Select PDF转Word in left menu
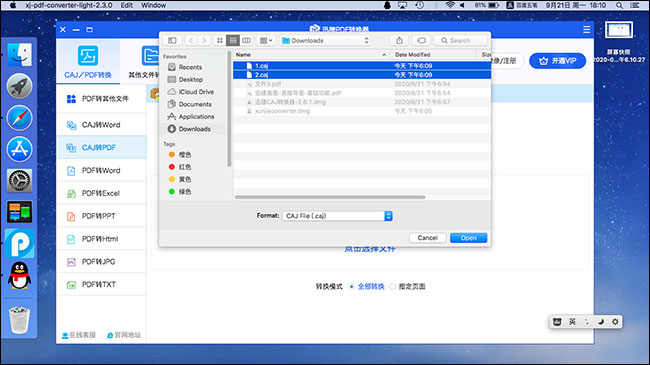Viewport: 650px width, 365px height. click(x=101, y=170)
